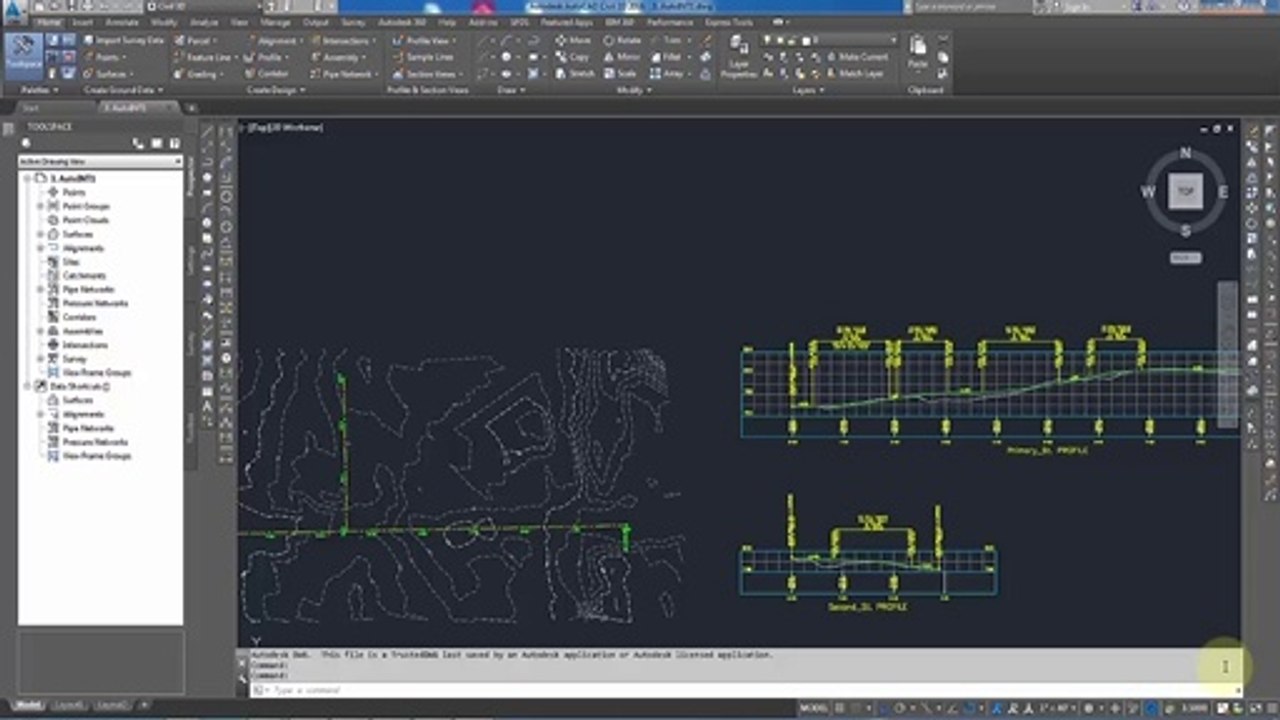Select the Copy tool
The height and width of the screenshot is (720, 1280).
pyautogui.click(x=572, y=57)
